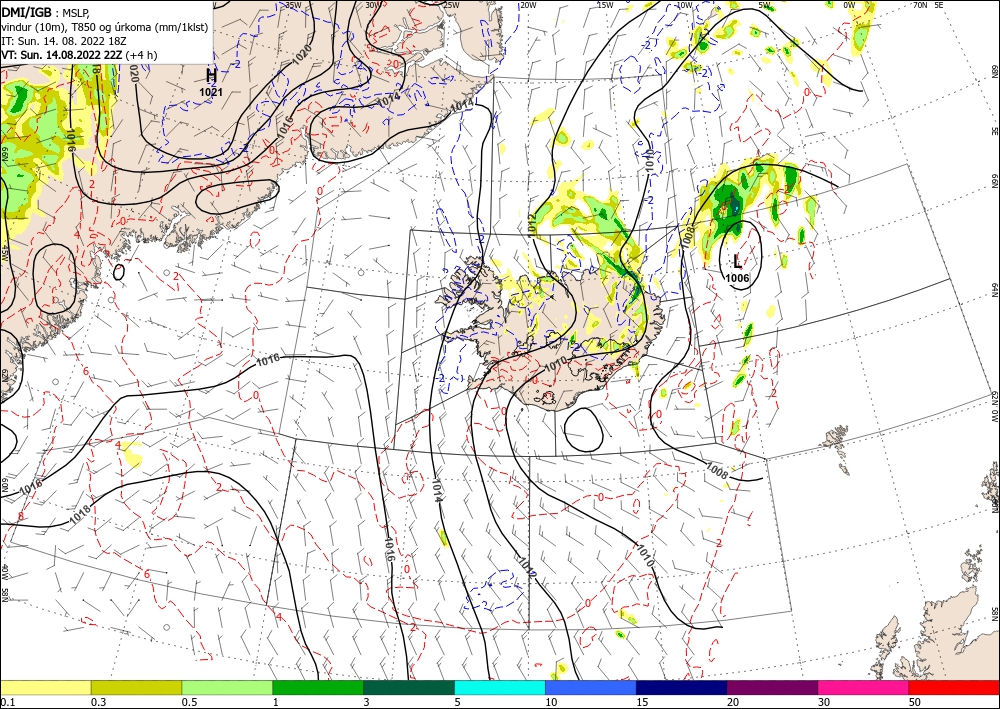
Task: Click the 'VT: Sun. 14.08.2022 22Z (+4 h)' line
Action: (x=78, y=55)
